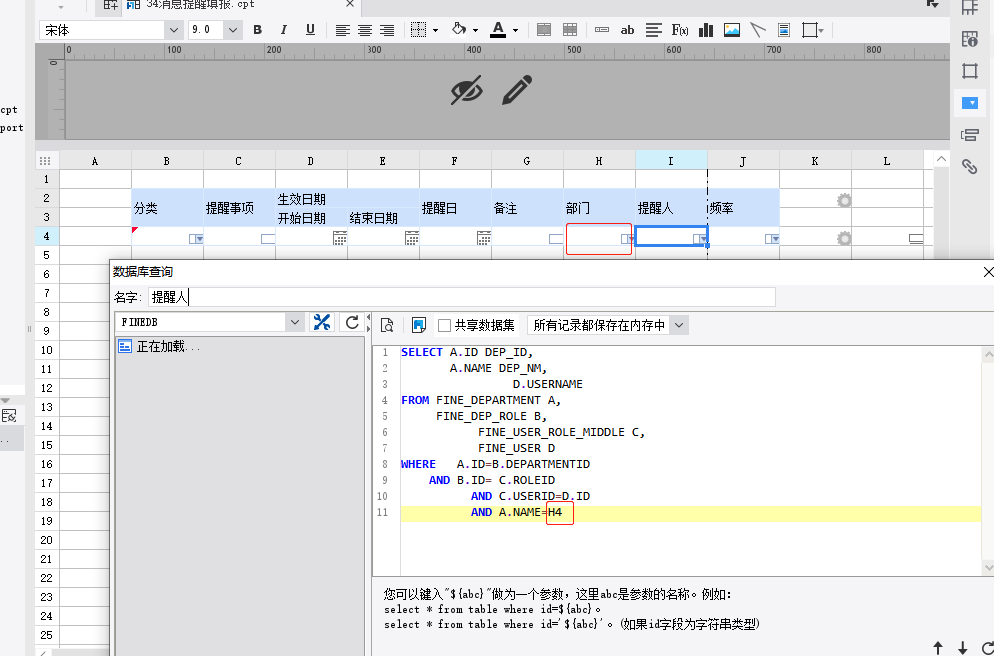The height and width of the screenshot is (656, 994).
Task: Click the date widget in cell D4
Action: pyautogui.click(x=340, y=238)
